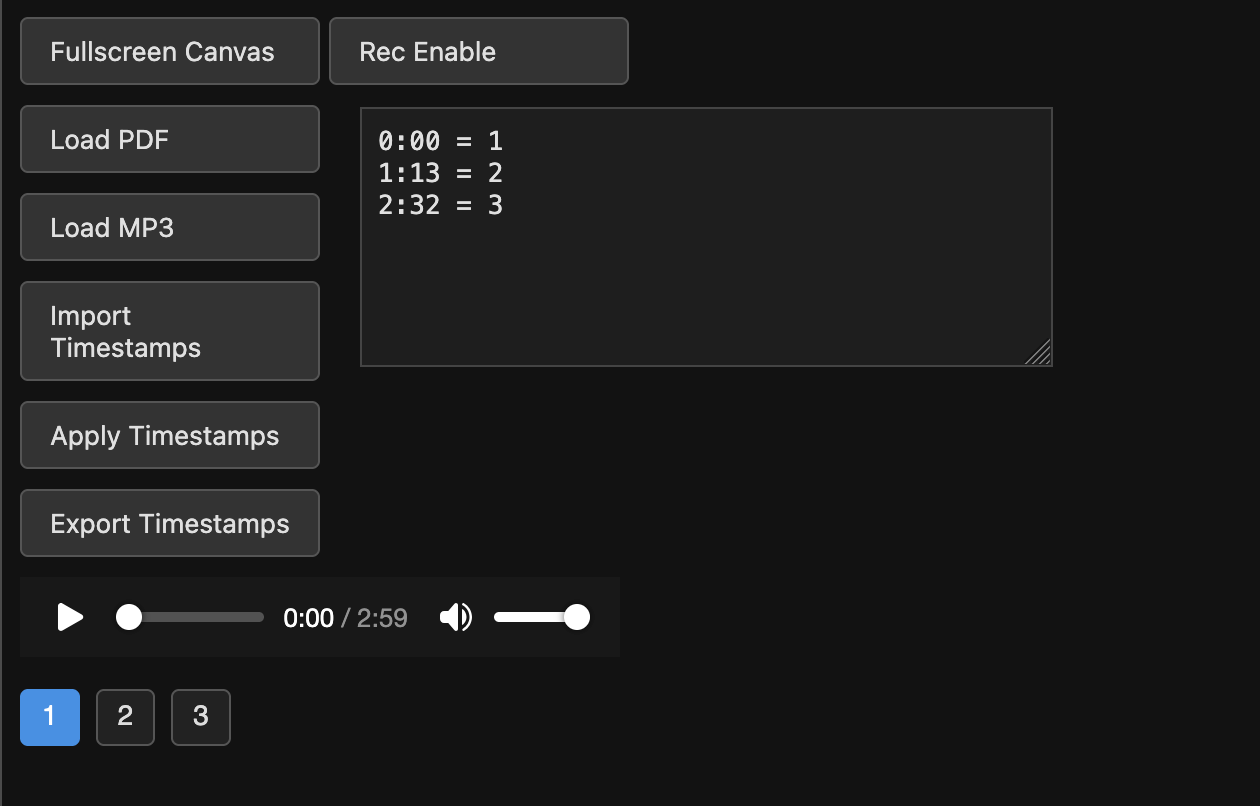Apply Timestamps from the text box
Image resolution: width=1260 pixels, height=806 pixels.
tap(170, 435)
